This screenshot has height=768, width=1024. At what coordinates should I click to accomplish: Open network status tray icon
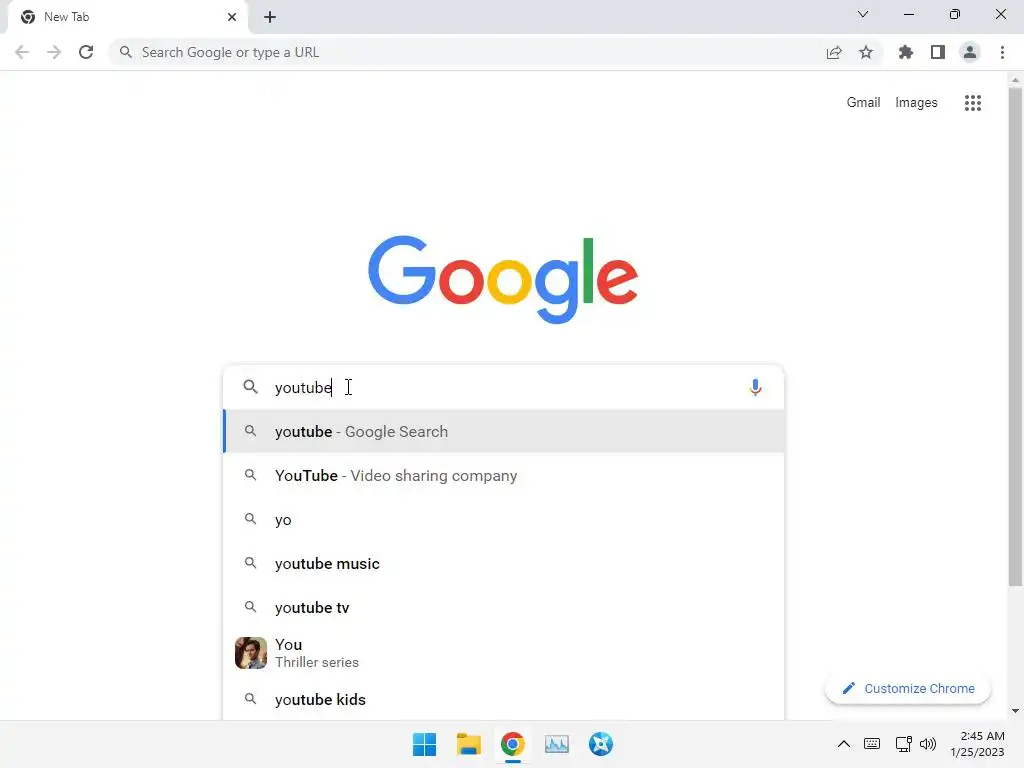[x=904, y=744]
